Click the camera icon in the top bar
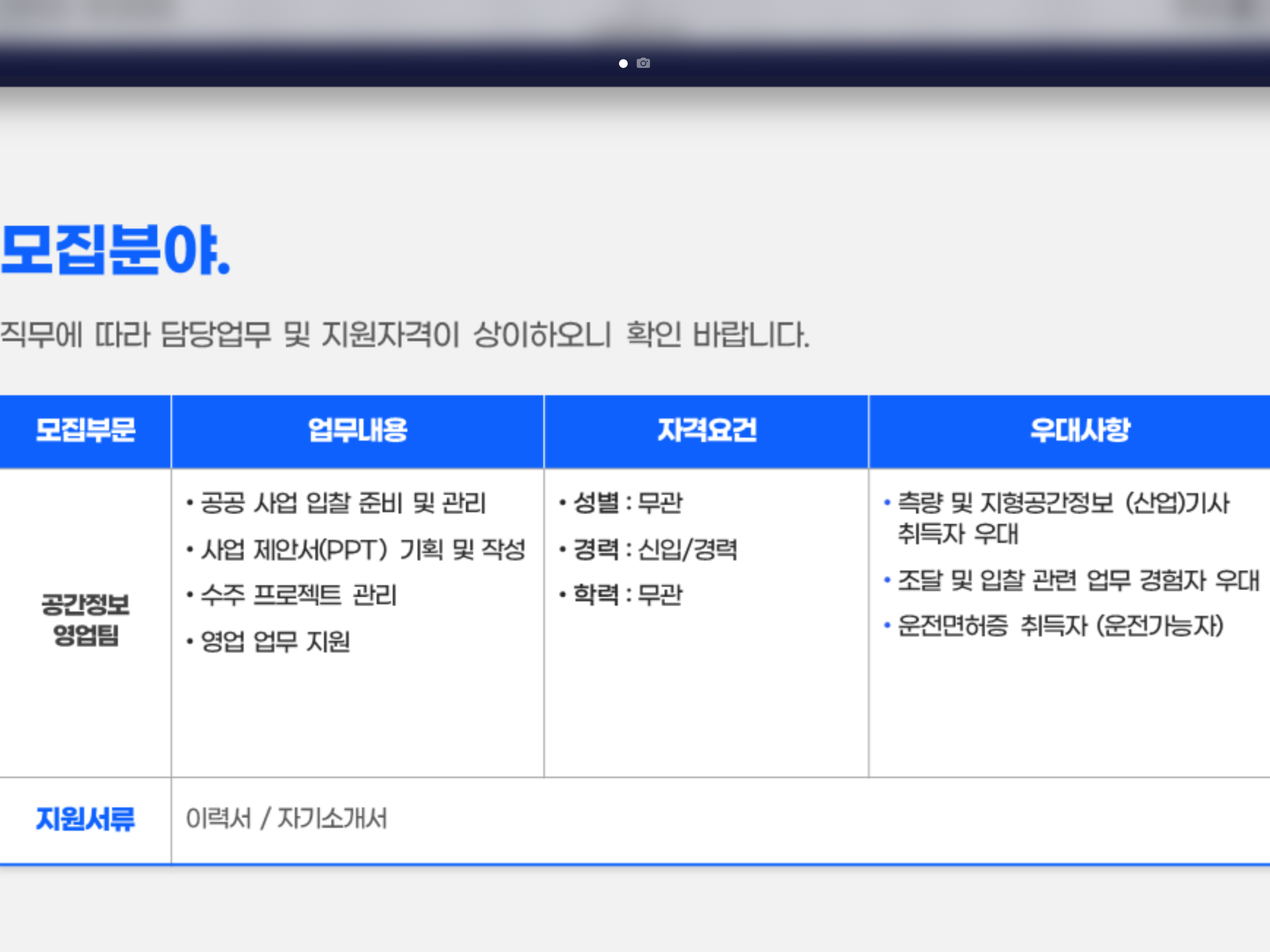The height and width of the screenshot is (952, 1270). coord(643,63)
